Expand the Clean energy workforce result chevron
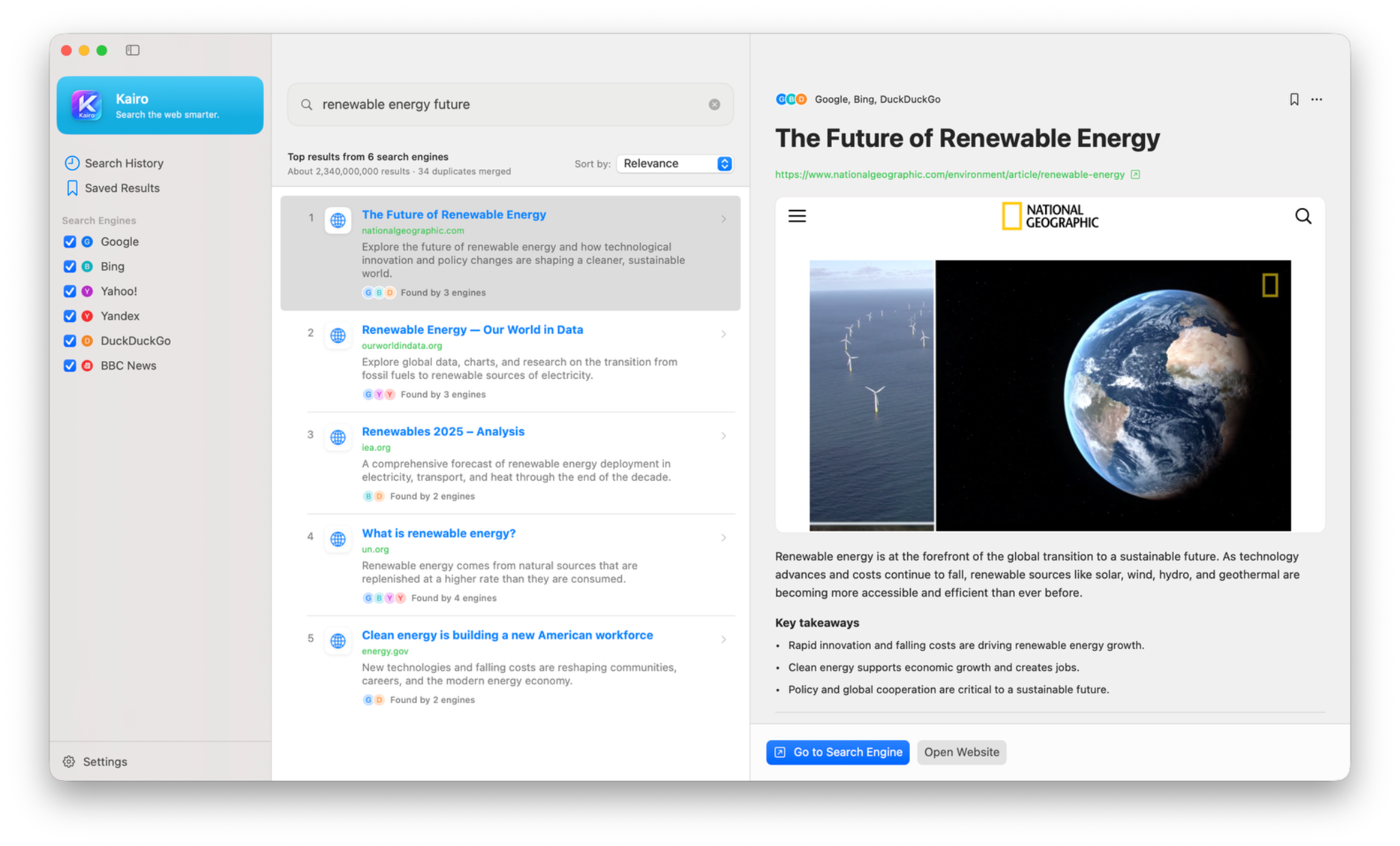Screen dimensions: 1400x846 pyautogui.click(x=723, y=639)
